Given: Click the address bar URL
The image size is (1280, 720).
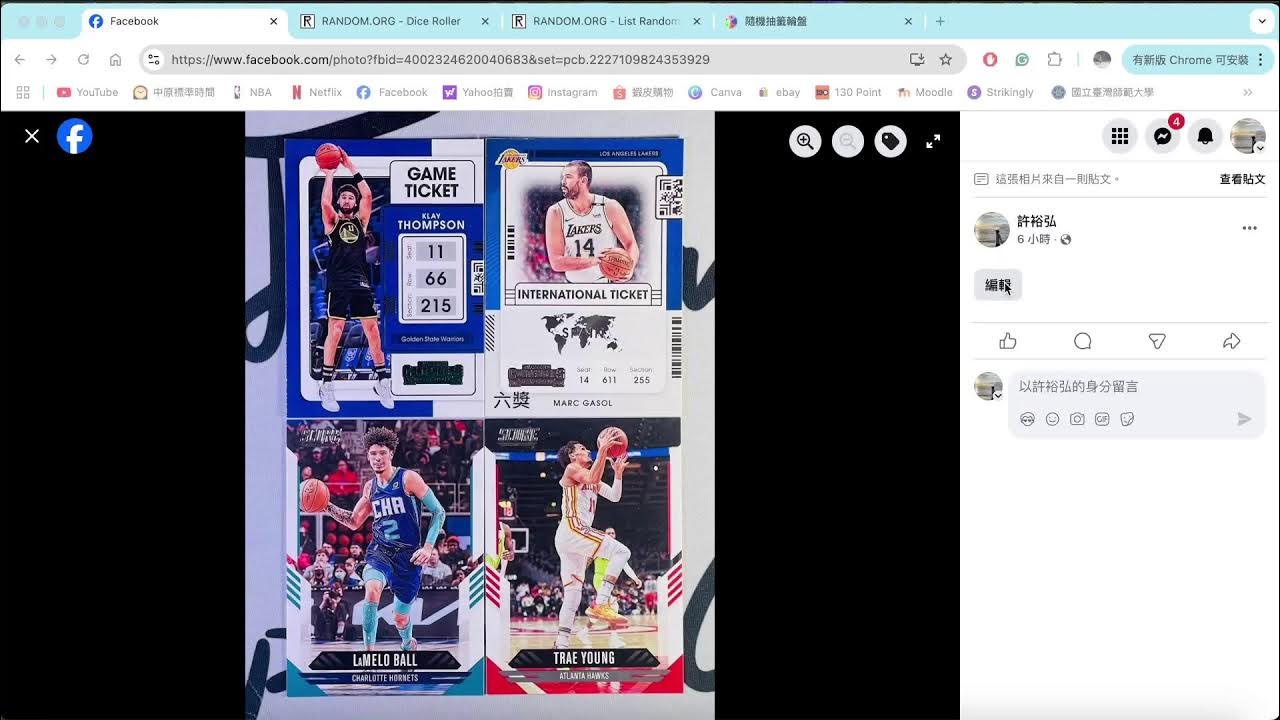Looking at the screenshot, I should click(440, 60).
